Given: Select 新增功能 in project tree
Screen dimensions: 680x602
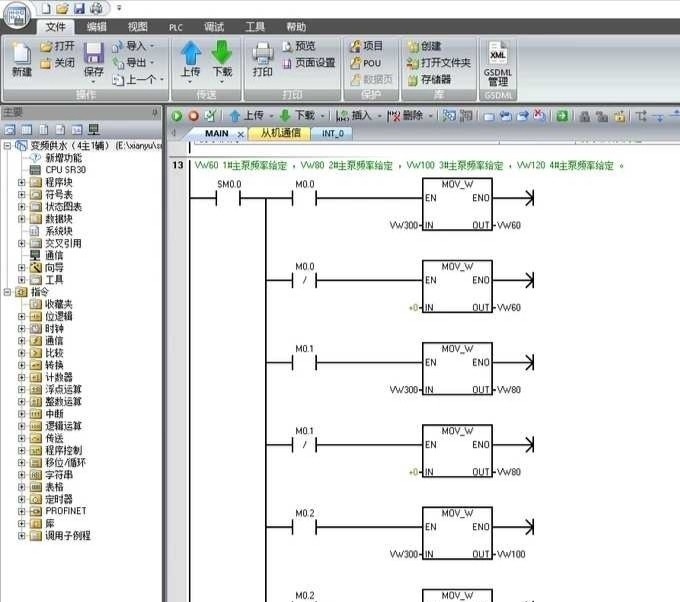Looking at the screenshot, I should click(x=63, y=157).
